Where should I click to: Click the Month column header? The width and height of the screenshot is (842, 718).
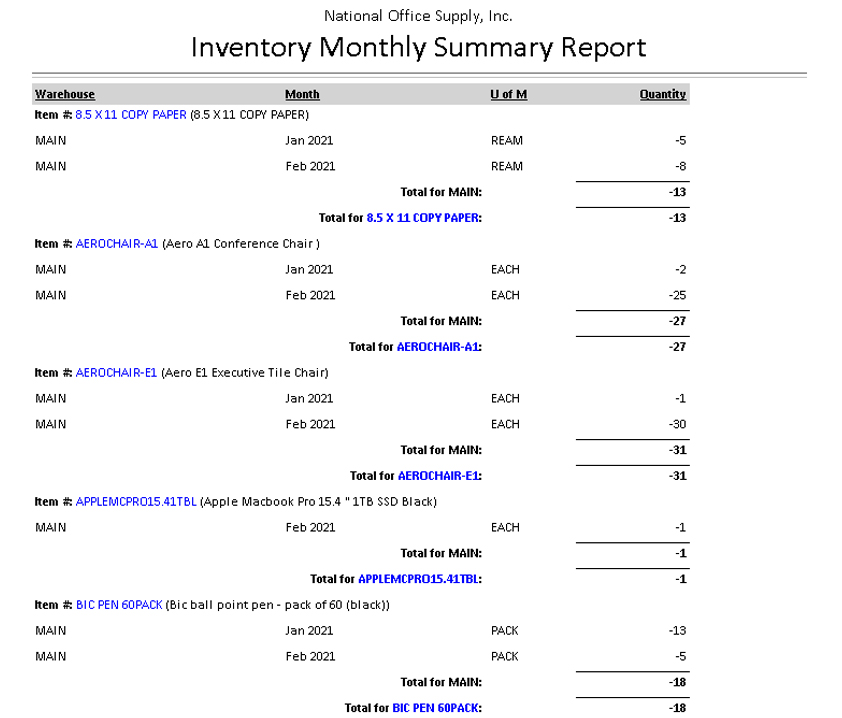click(302, 94)
